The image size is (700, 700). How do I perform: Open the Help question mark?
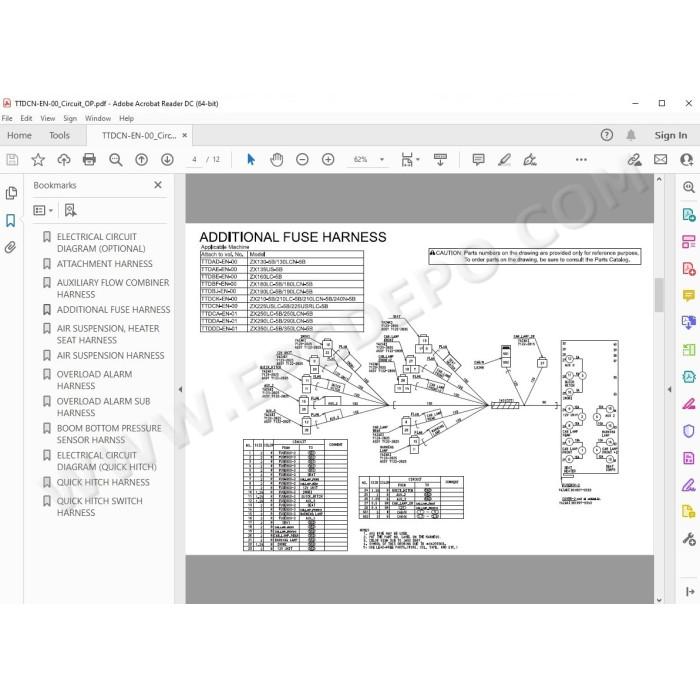pyautogui.click(x=607, y=135)
